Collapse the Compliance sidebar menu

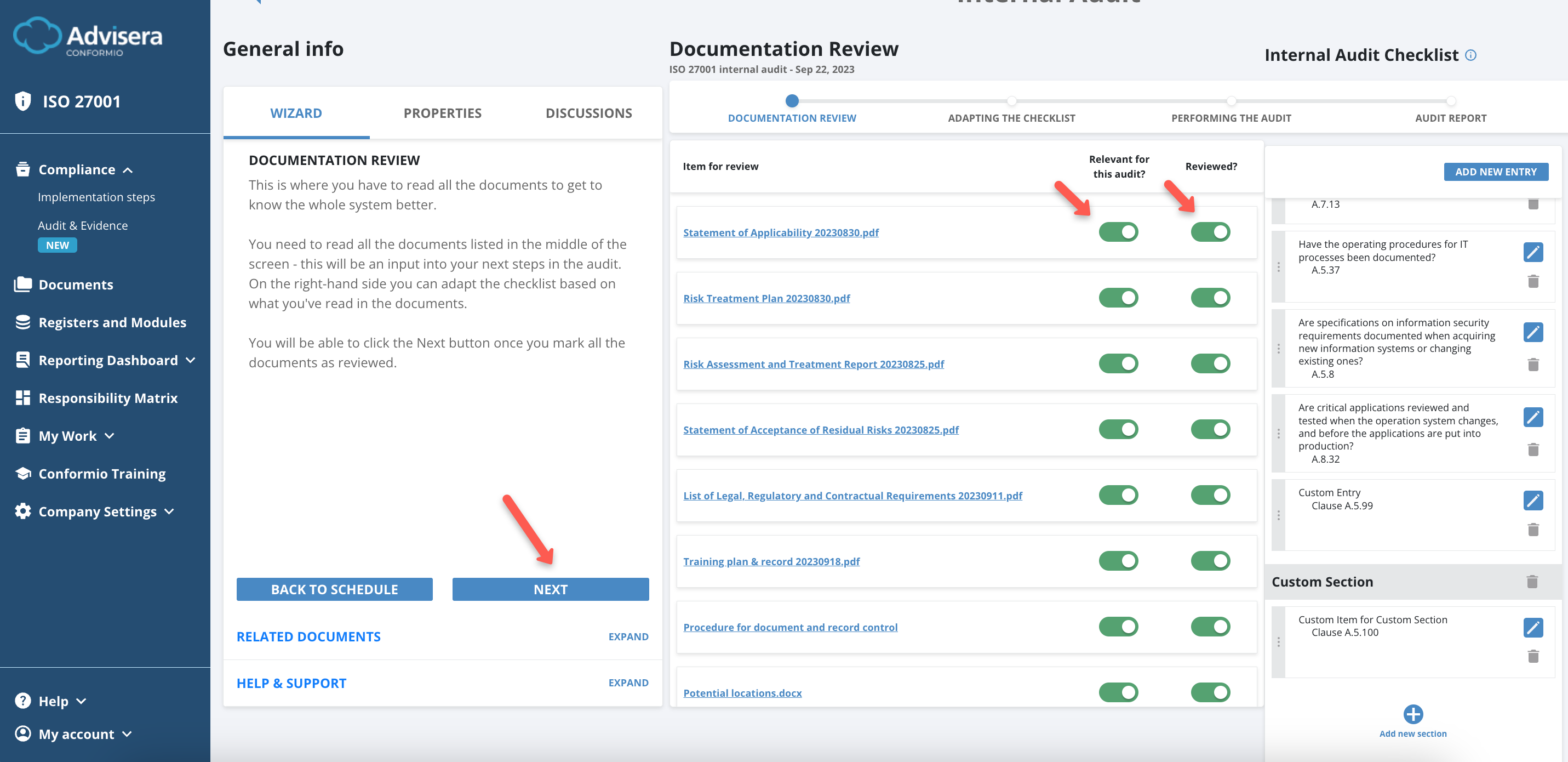(128, 170)
